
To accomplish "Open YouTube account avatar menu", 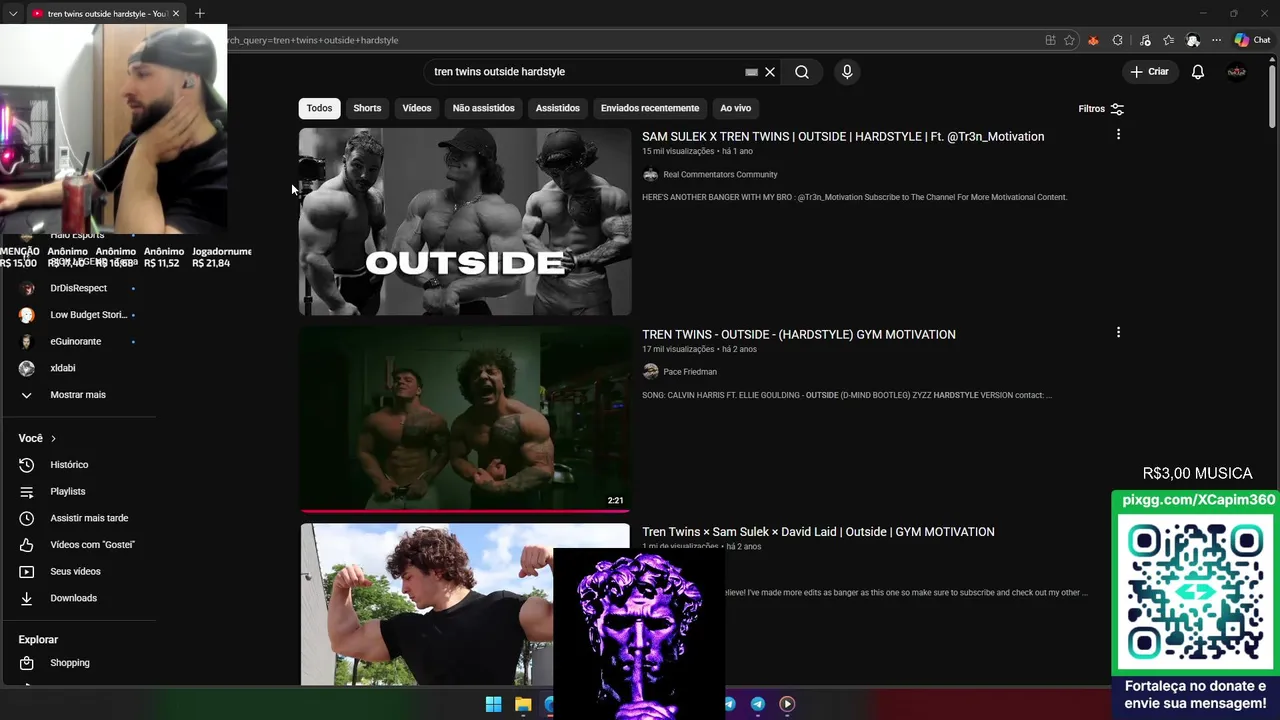I will pos(1237,72).
